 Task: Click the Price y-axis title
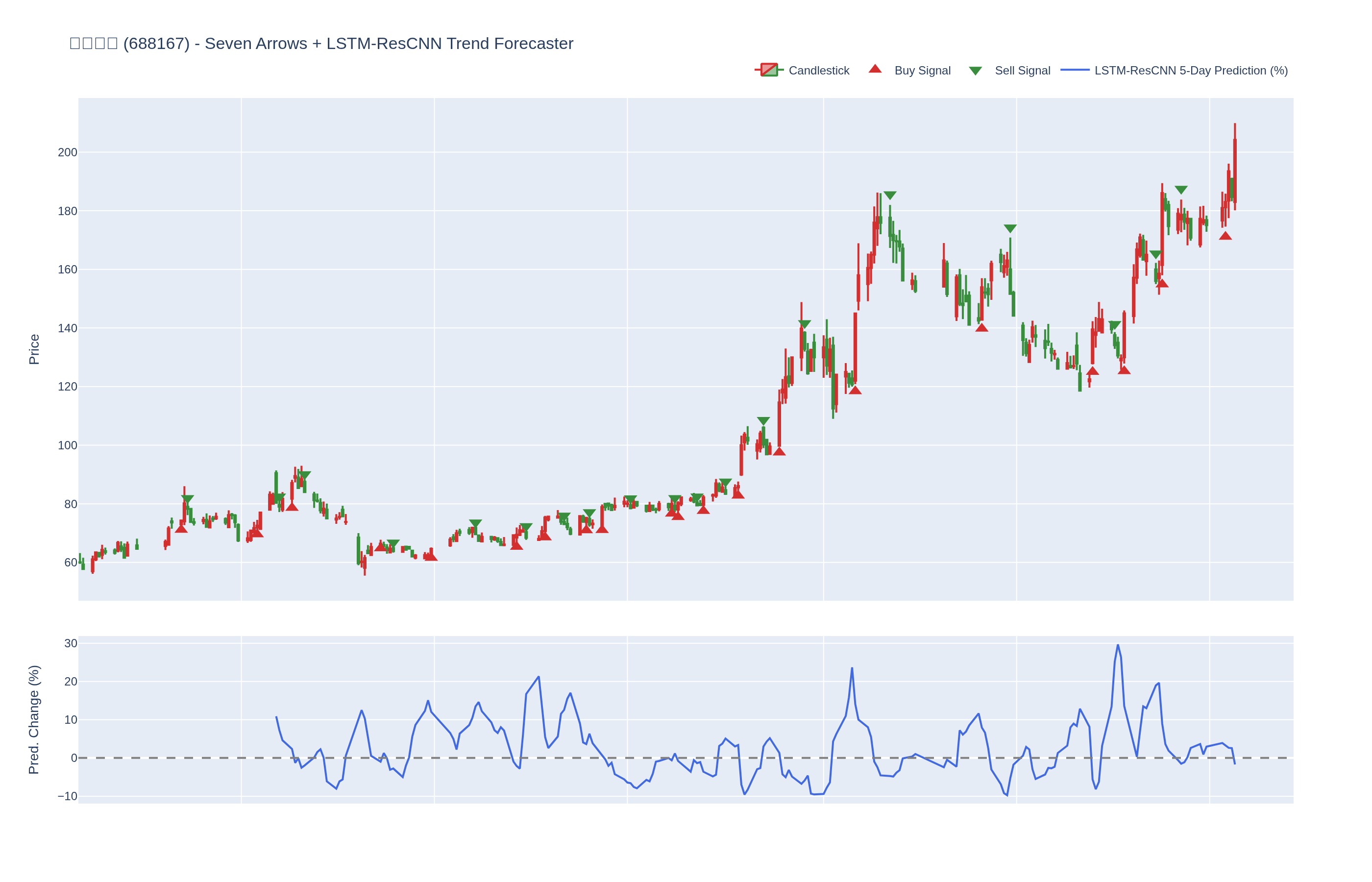tap(34, 349)
